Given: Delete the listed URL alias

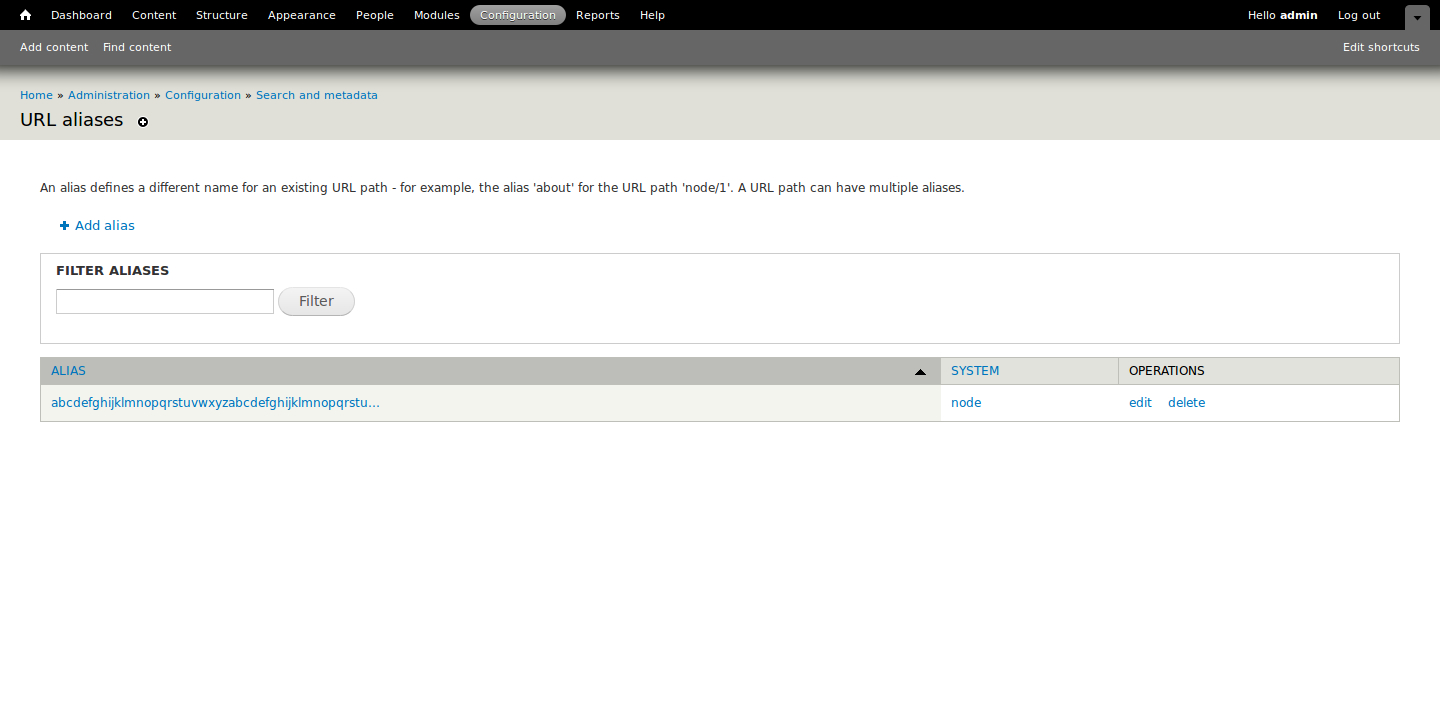Looking at the screenshot, I should (1186, 402).
